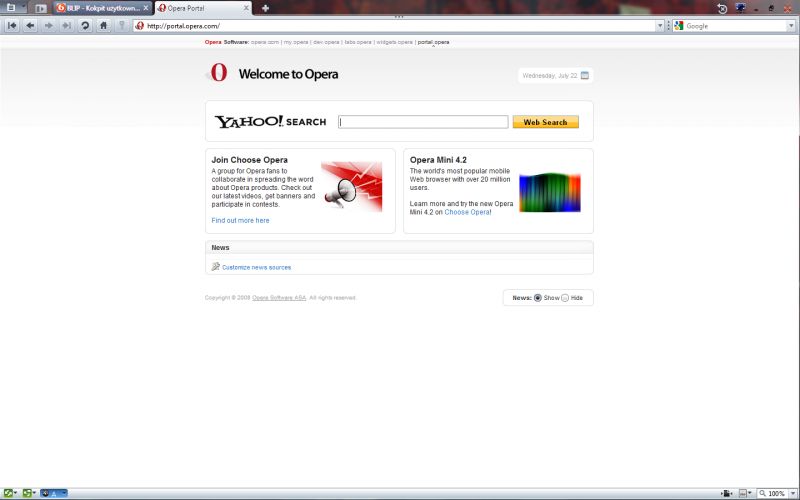Image resolution: width=800 pixels, height=500 pixels.
Task: Click the blue Turbo status bar button
Action: pos(54,493)
